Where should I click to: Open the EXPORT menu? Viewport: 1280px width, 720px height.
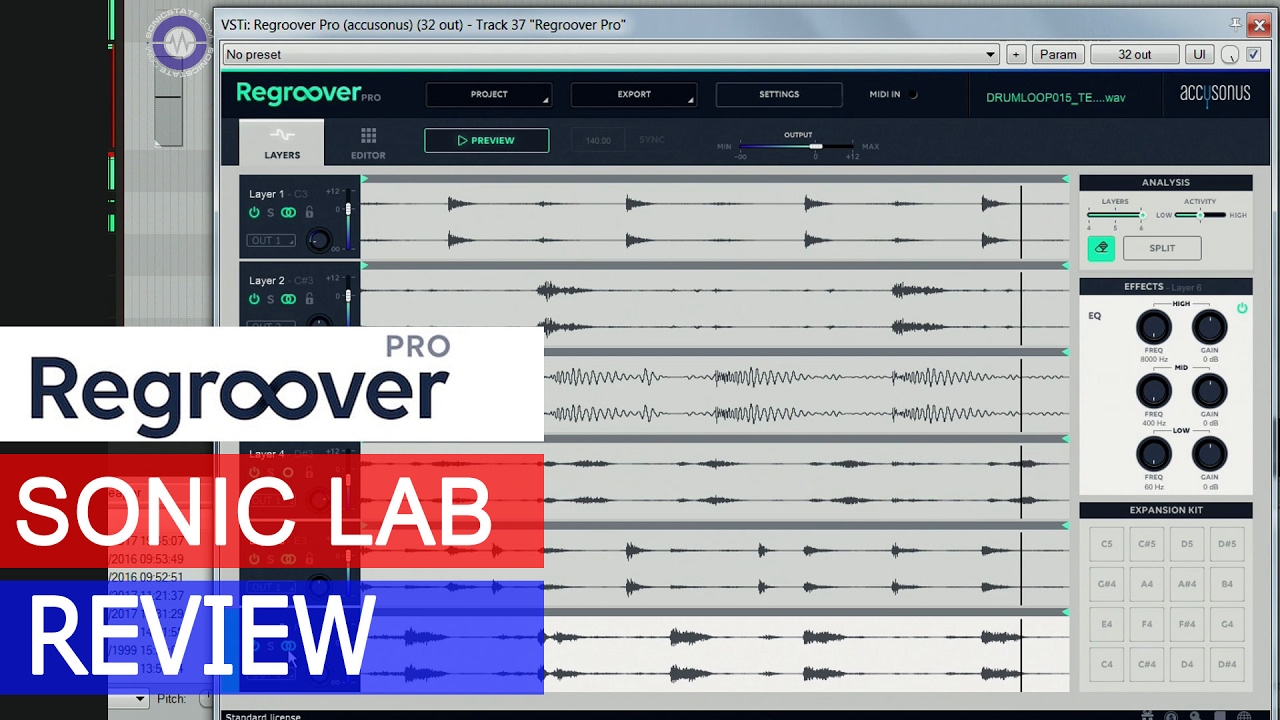coord(634,94)
